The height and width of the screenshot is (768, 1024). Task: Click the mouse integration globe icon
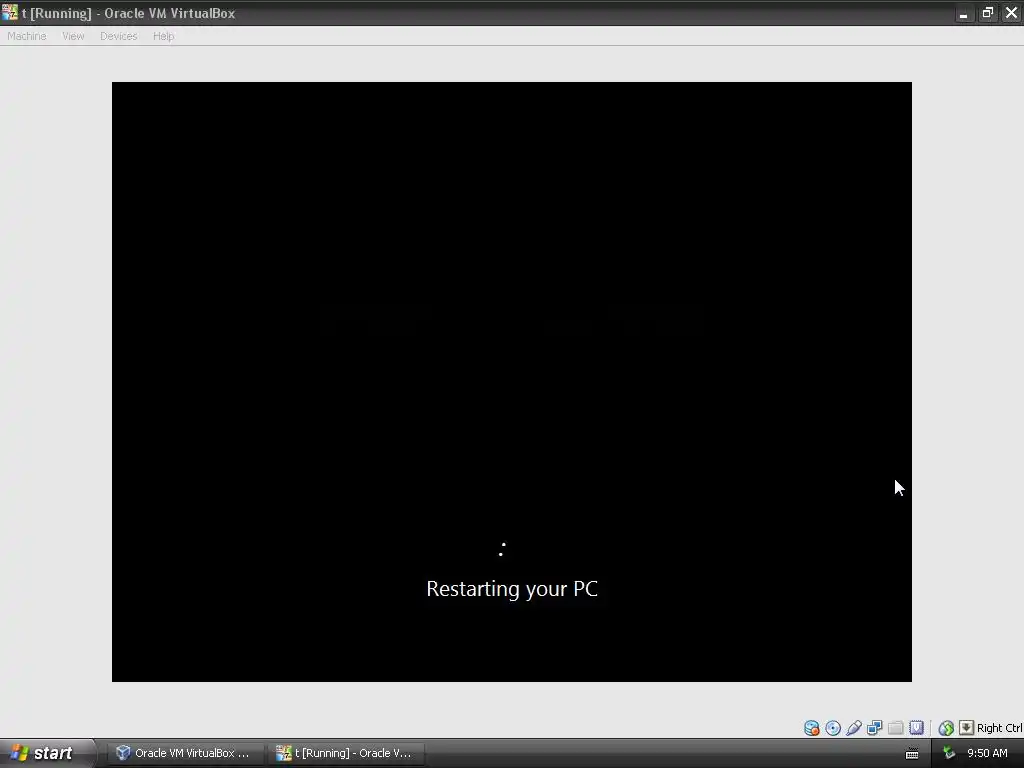coord(946,728)
